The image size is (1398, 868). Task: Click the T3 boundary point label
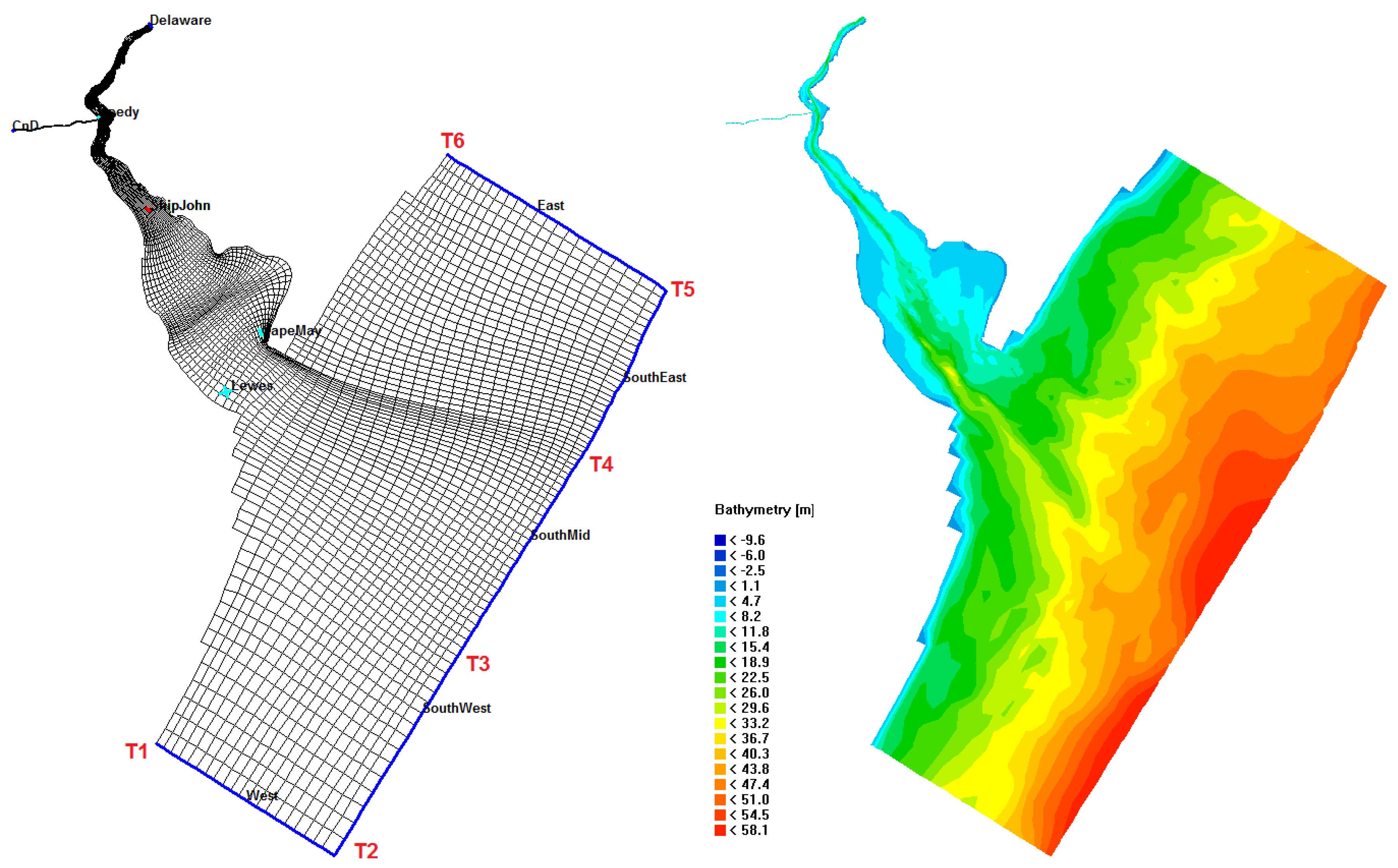[478, 664]
